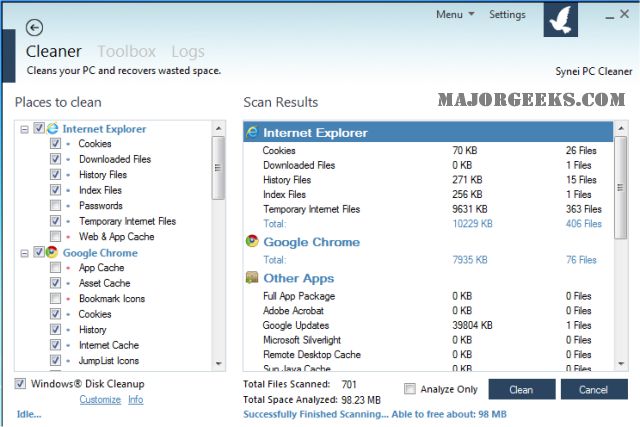Click the white bird logo icon
This screenshot has width=640, height=427.
pyautogui.click(x=560, y=20)
